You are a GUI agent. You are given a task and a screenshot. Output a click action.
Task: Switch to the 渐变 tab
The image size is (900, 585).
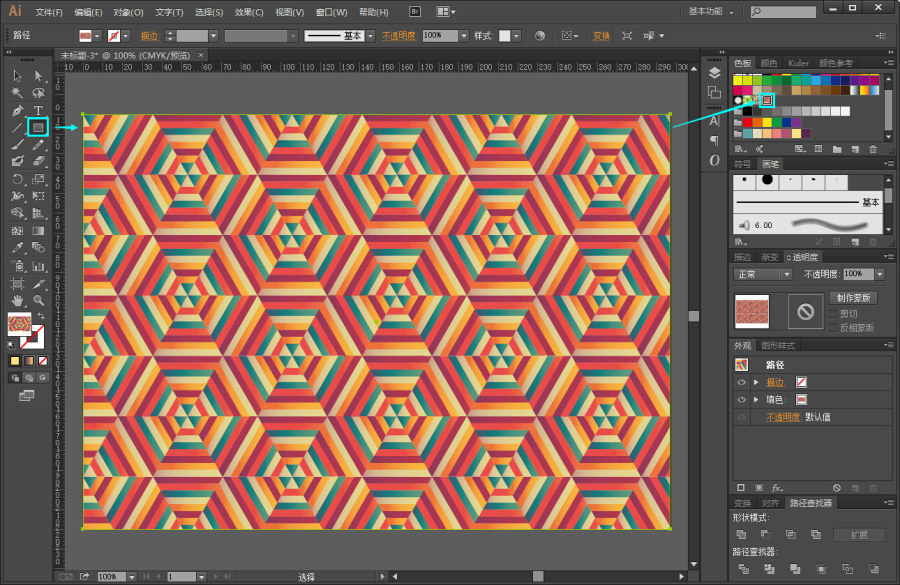[x=769, y=257]
